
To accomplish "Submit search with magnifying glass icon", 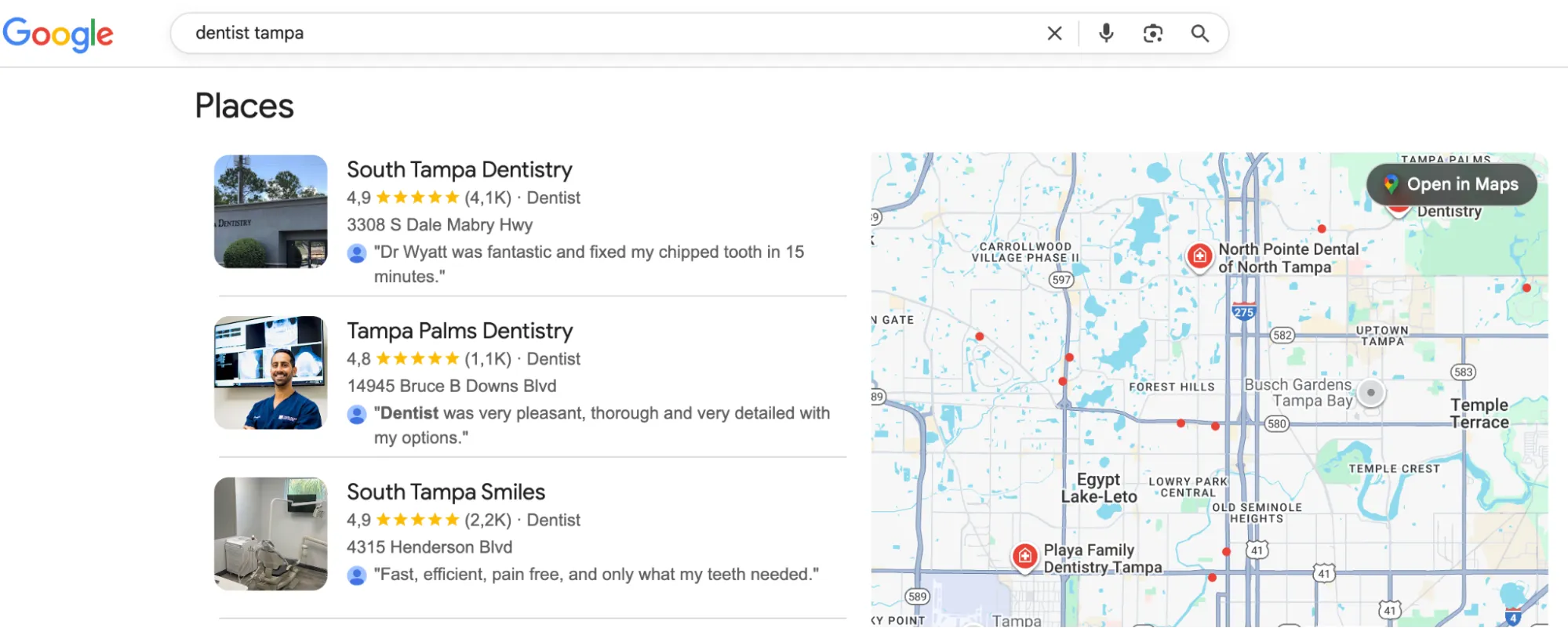I will pyautogui.click(x=1199, y=33).
